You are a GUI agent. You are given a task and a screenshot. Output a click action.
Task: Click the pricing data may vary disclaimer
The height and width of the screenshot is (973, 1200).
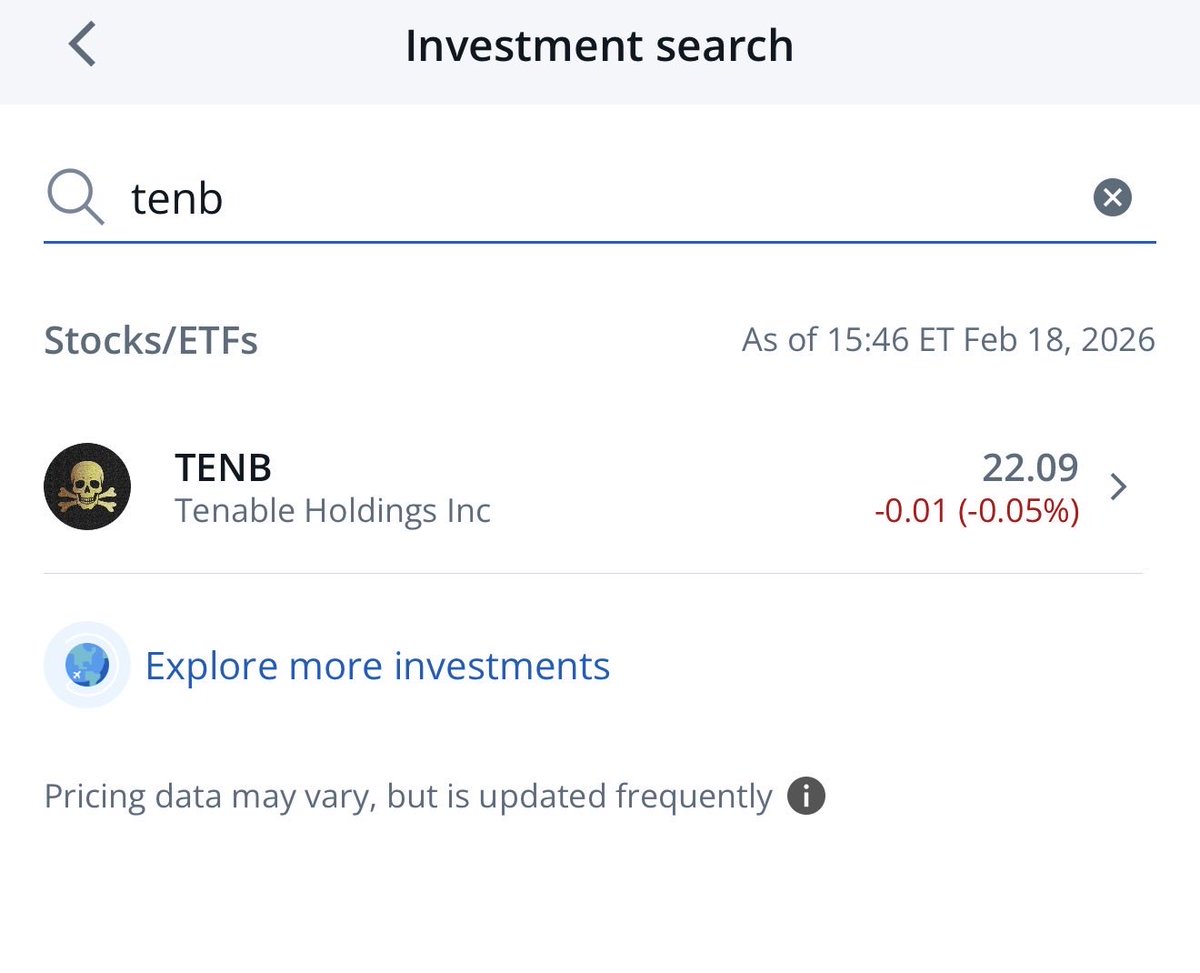pyautogui.click(x=408, y=797)
